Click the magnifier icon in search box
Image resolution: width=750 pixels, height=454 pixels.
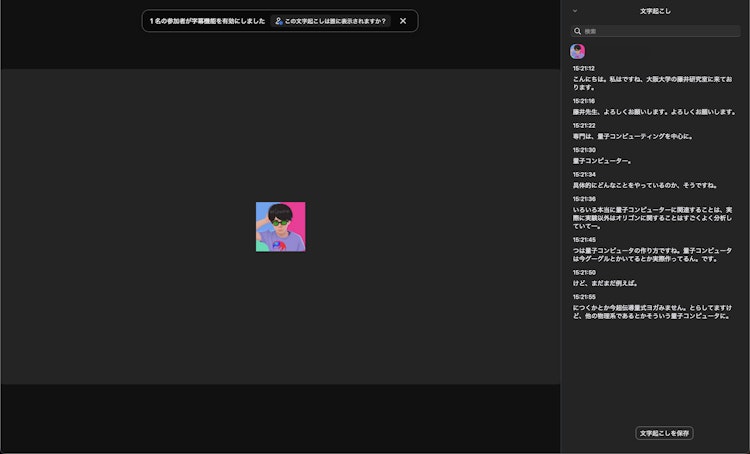click(x=578, y=31)
